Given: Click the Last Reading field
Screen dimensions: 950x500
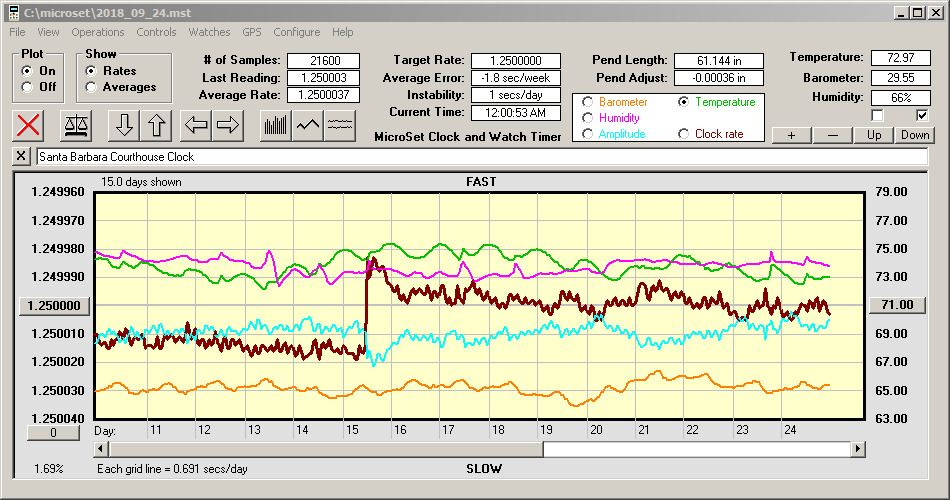Looking at the screenshot, I should pos(324,78).
